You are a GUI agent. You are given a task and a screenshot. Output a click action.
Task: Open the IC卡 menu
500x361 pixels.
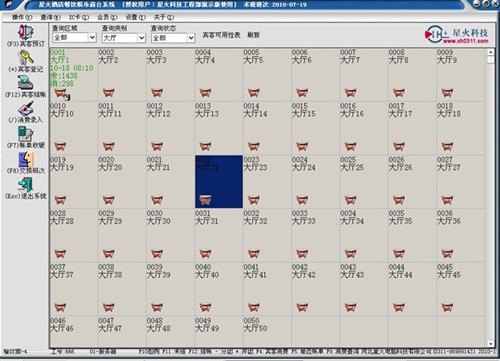pos(79,17)
